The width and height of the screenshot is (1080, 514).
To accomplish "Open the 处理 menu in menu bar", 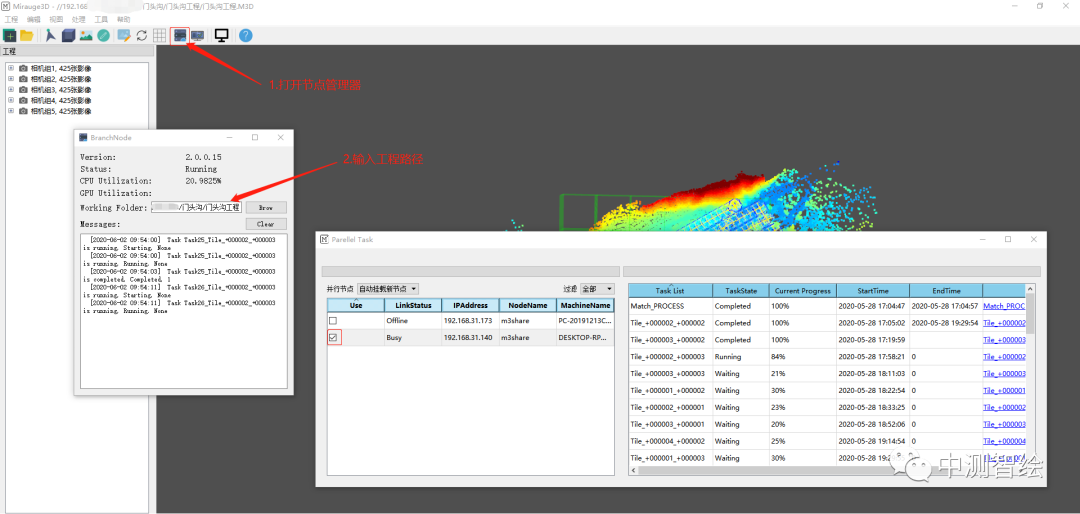I will coord(79,19).
